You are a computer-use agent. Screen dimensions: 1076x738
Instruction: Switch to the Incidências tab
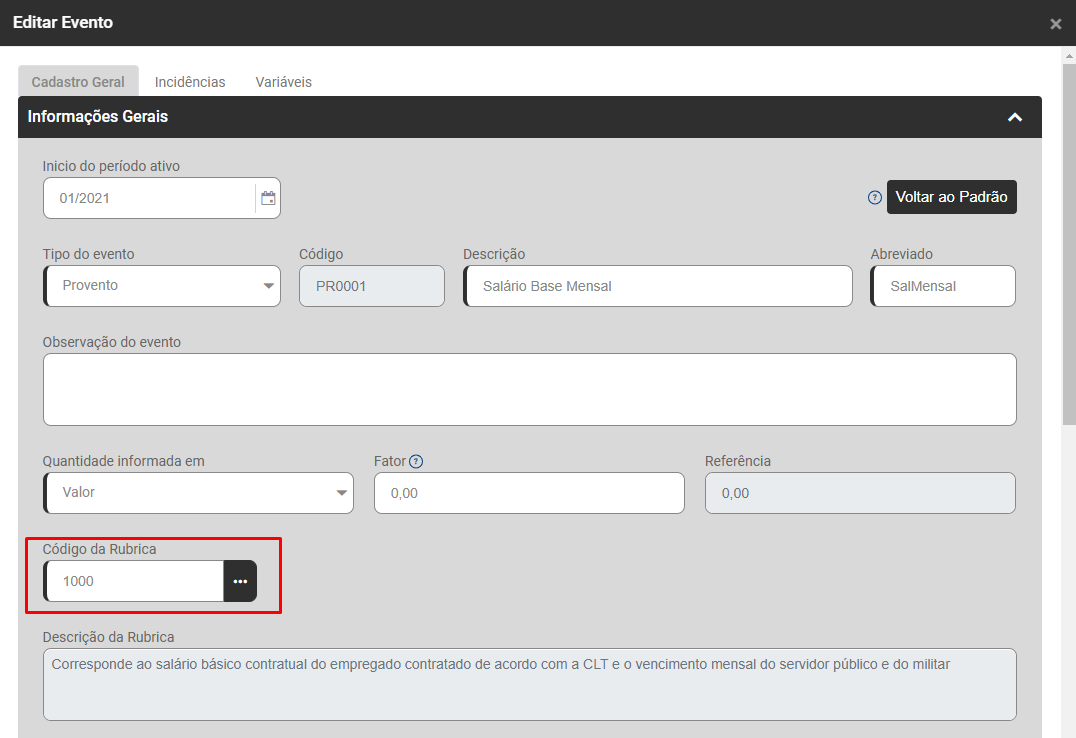coord(190,82)
